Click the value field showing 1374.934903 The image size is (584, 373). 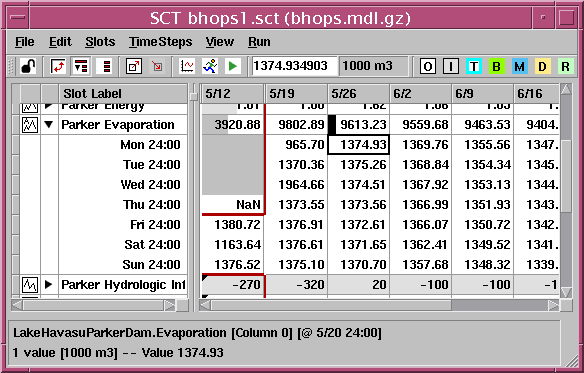pyautogui.click(x=295, y=66)
